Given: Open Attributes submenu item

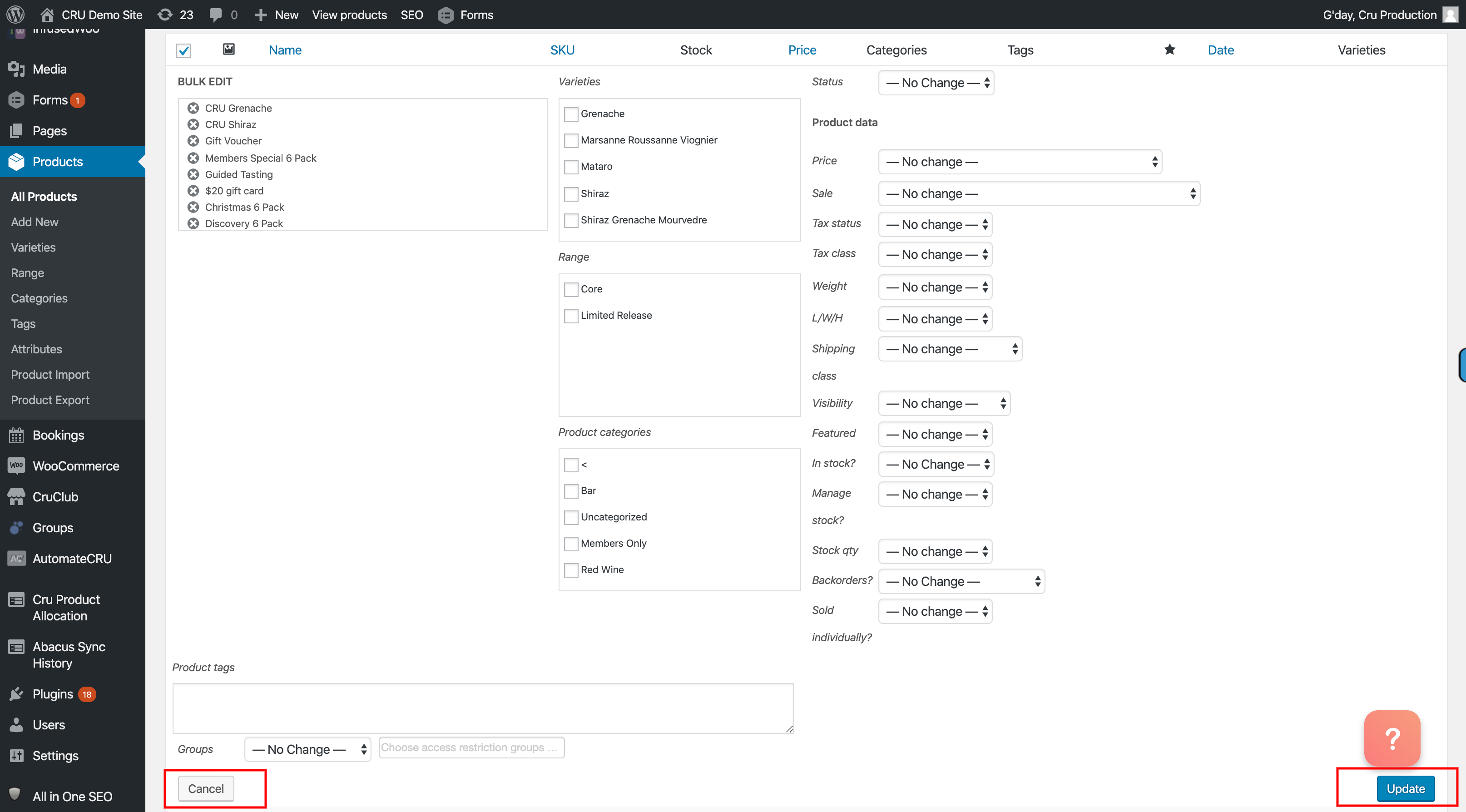Looking at the screenshot, I should tap(36, 349).
